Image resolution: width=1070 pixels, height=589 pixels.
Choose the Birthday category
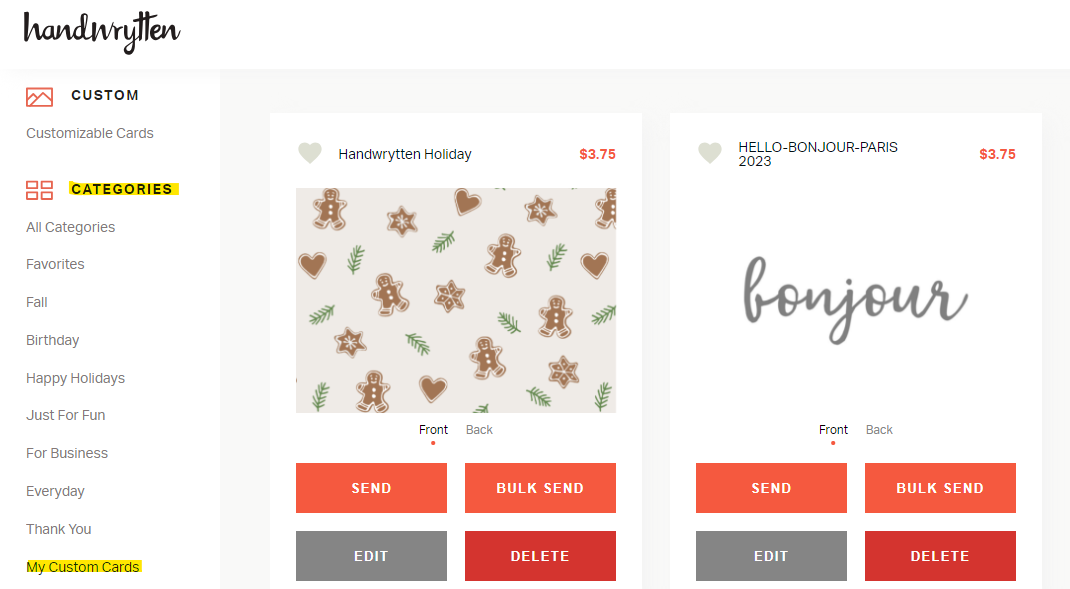[53, 340]
